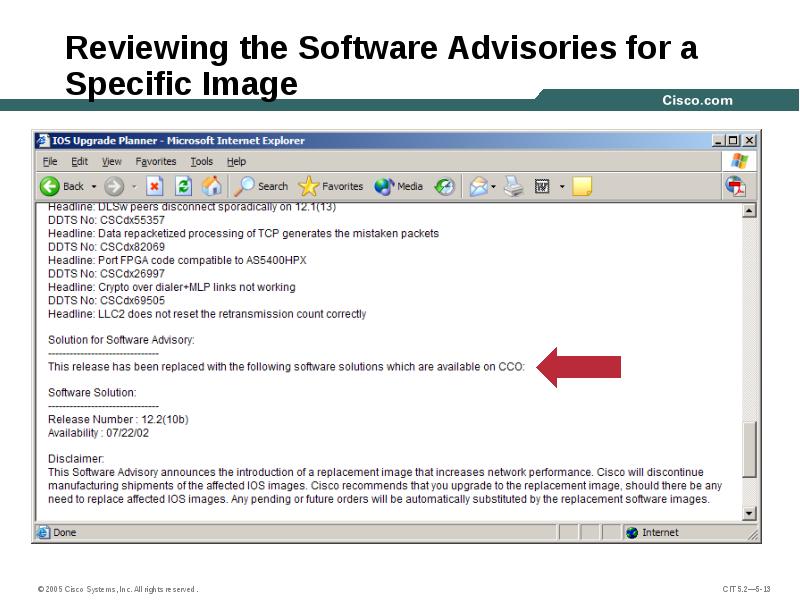The image size is (800, 600).
Task: Click the Mail envelope icon
Action: 479,186
